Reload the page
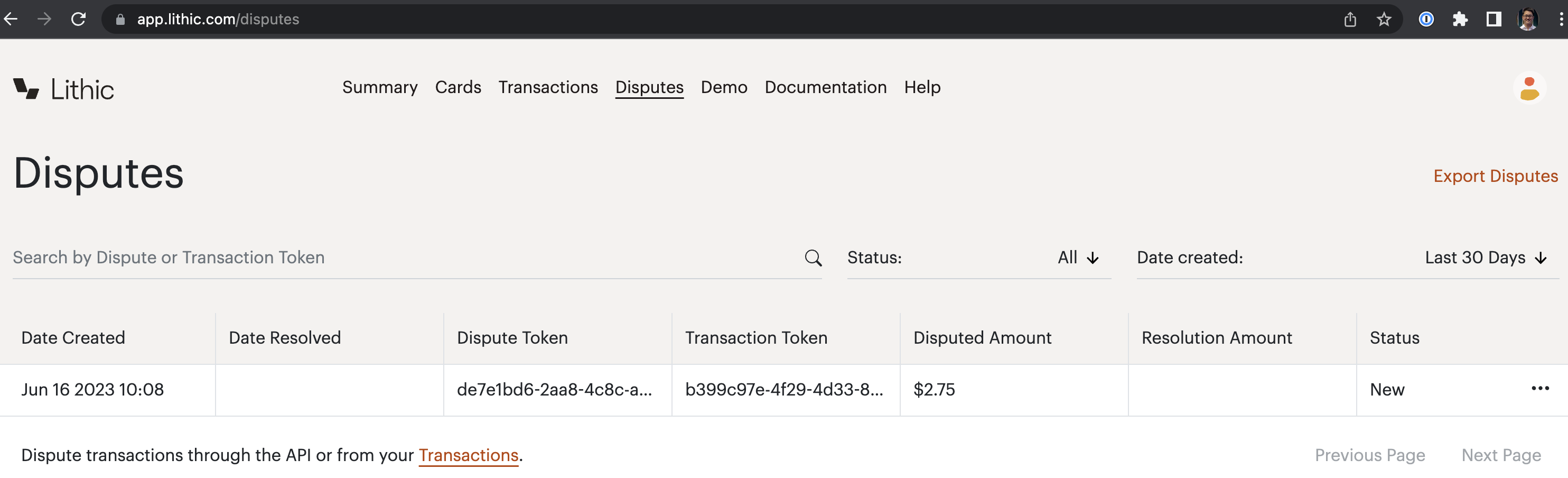The height and width of the screenshot is (478, 1568). coord(79,19)
